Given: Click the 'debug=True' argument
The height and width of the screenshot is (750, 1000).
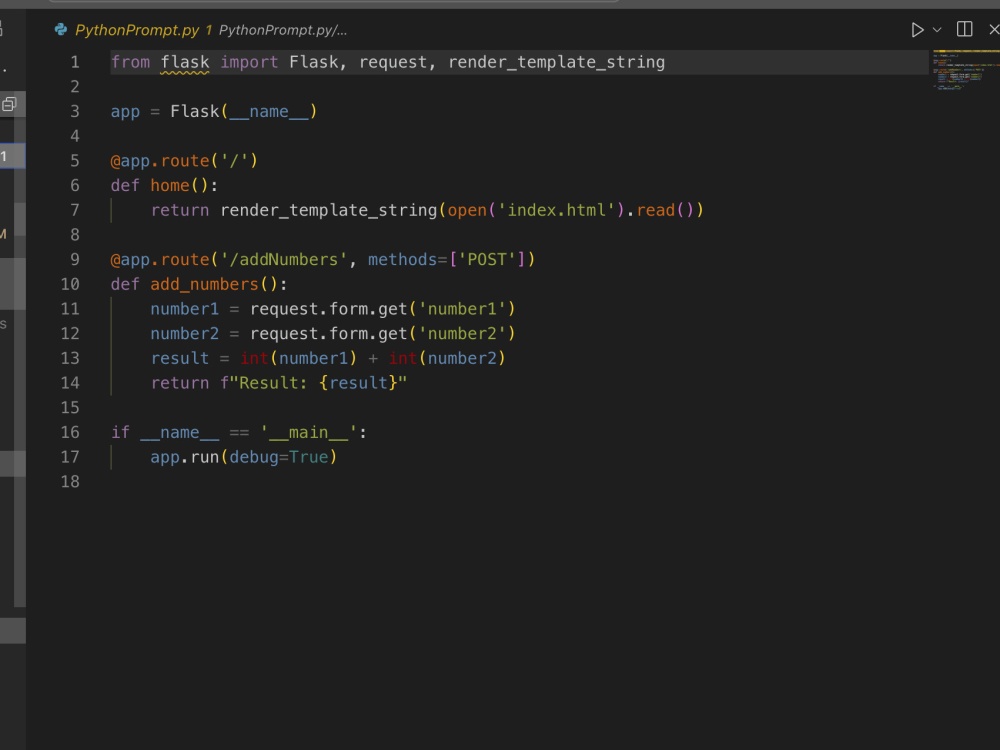Looking at the screenshot, I should [279, 457].
